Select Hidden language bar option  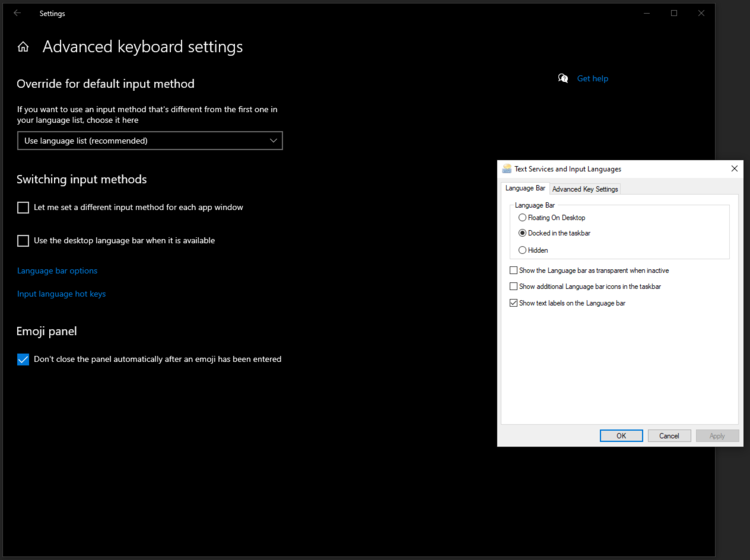click(x=522, y=250)
